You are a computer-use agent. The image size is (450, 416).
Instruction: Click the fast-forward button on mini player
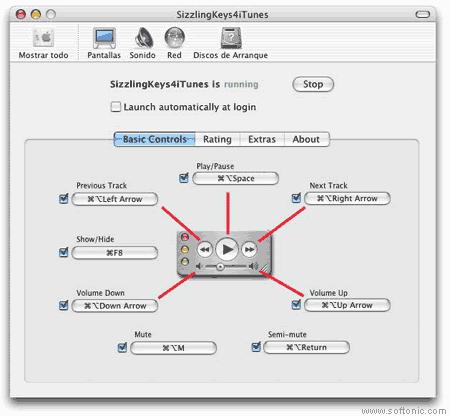pyautogui.click(x=249, y=249)
